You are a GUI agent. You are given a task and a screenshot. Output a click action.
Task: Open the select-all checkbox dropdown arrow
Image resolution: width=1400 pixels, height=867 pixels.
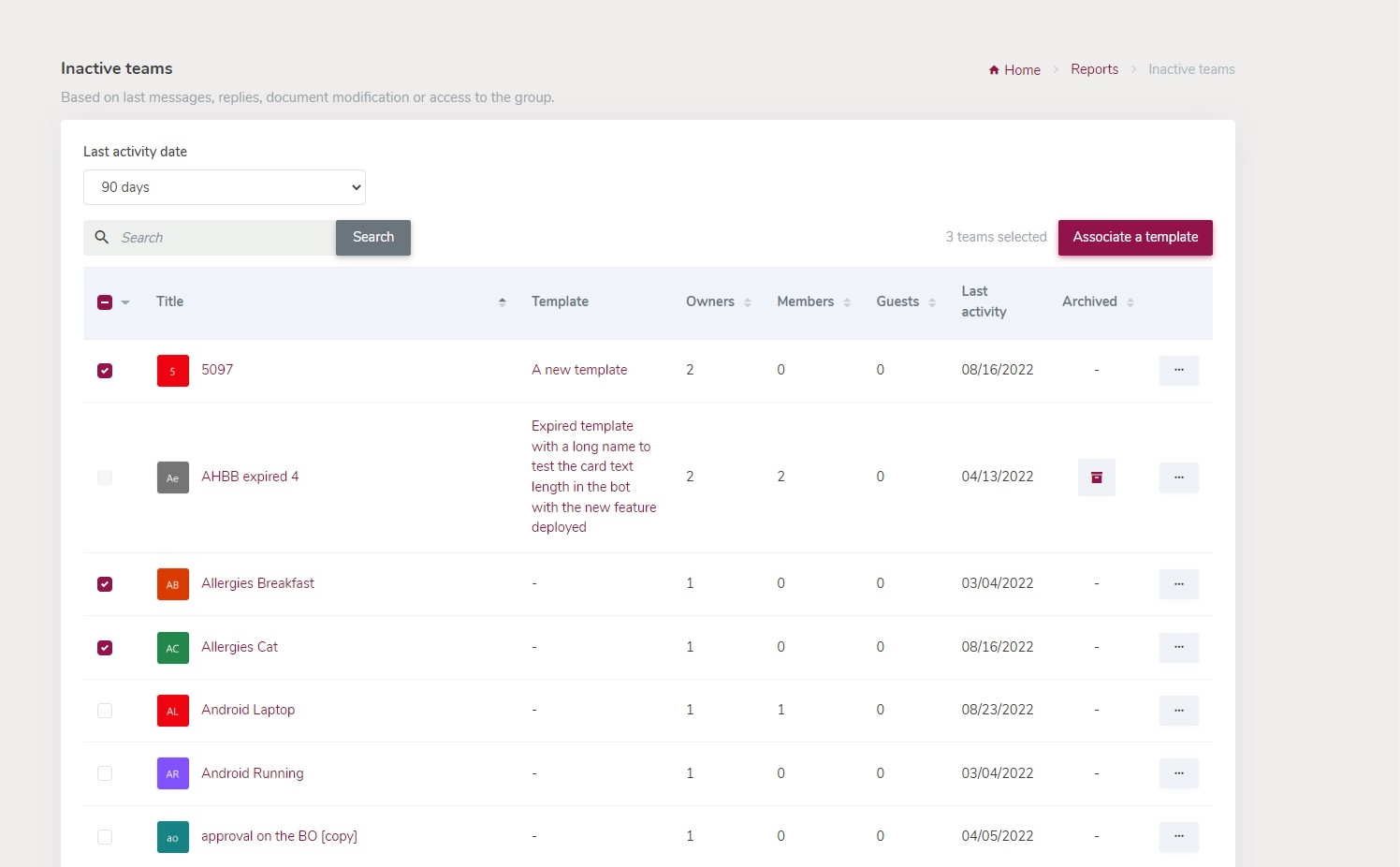click(x=124, y=301)
